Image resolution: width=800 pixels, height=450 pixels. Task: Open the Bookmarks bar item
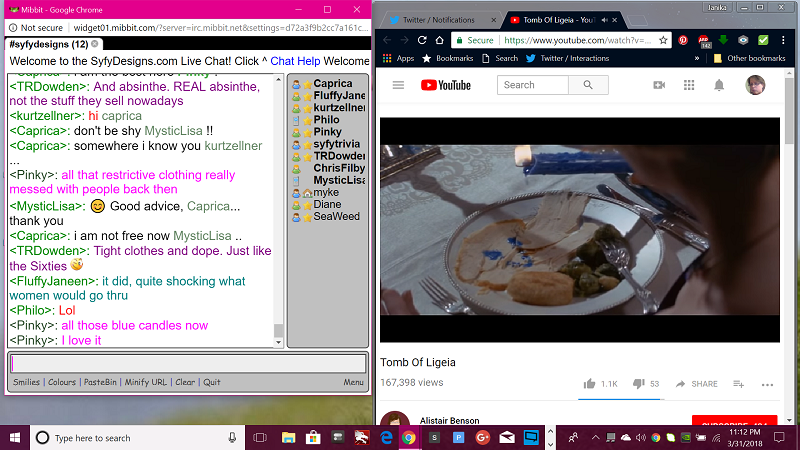point(448,58)
